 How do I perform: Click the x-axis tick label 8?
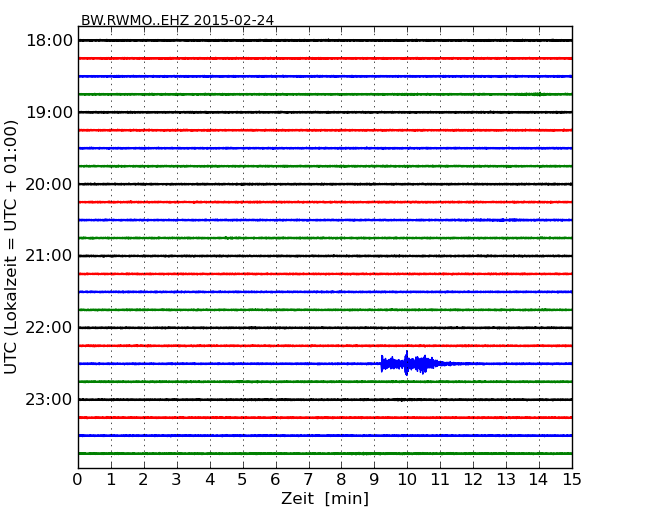pyautogui.click(x=342, y=480)
